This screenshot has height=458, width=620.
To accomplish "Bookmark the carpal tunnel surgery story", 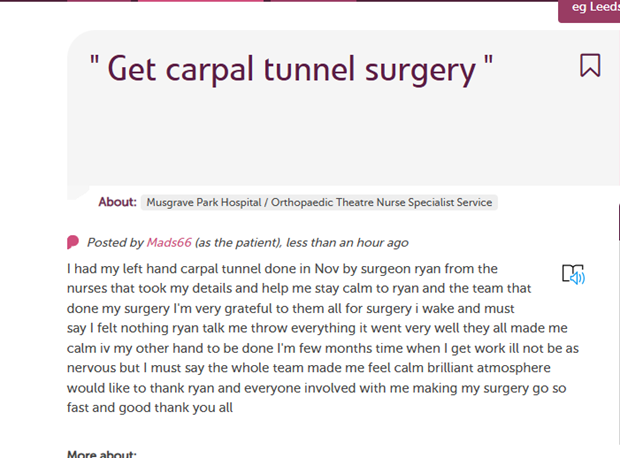I will tap(590, 66).
